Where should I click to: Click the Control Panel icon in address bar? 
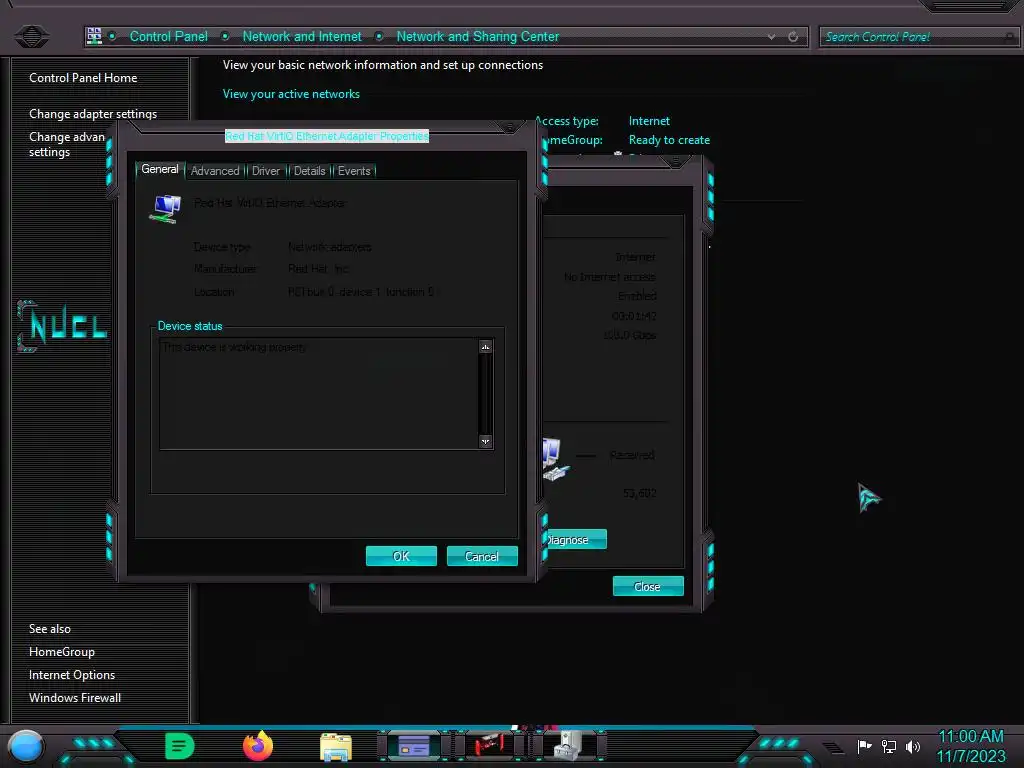[94, 36]
